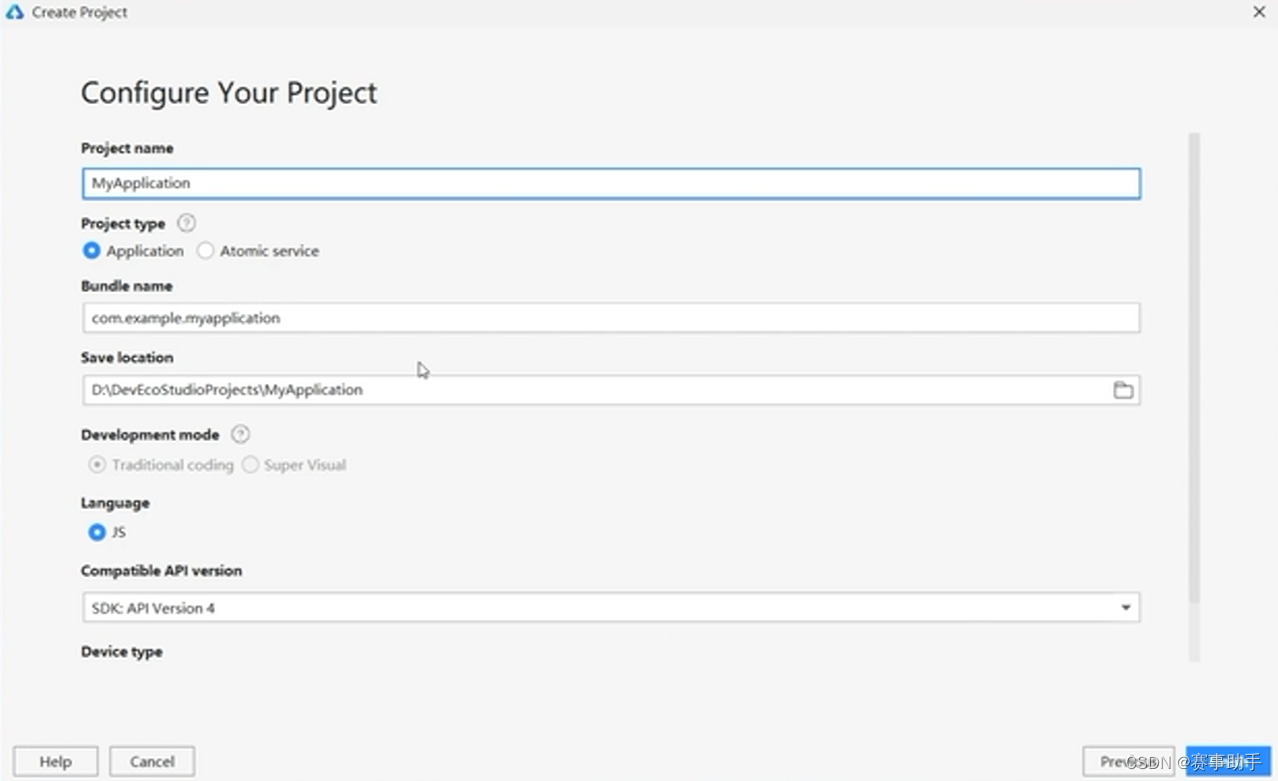This screenshot has height=781, width=1278.
Task: Click the Compatible API version label
Action: click(162, 571)
